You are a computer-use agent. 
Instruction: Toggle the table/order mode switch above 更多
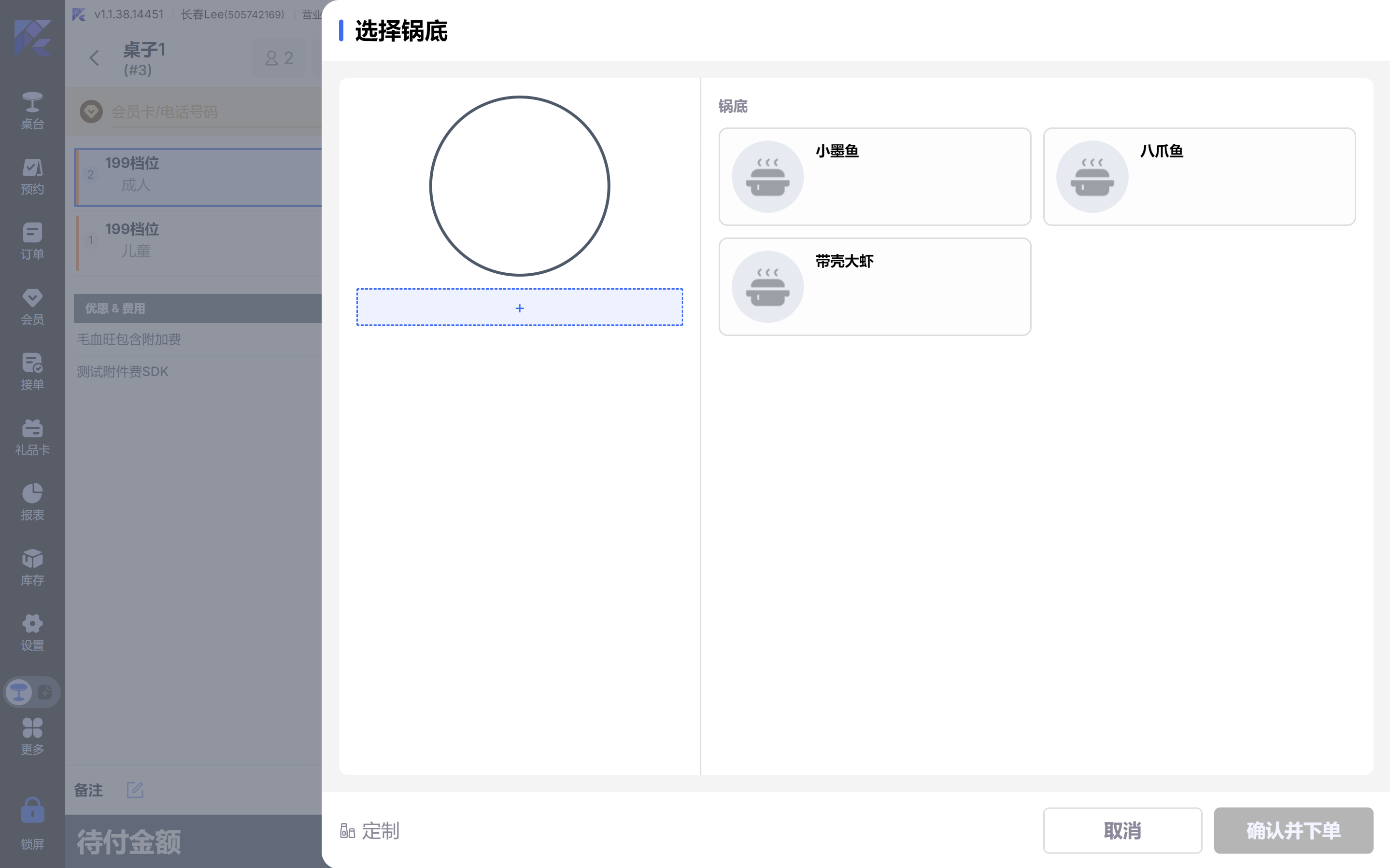[x=32, y=692]
